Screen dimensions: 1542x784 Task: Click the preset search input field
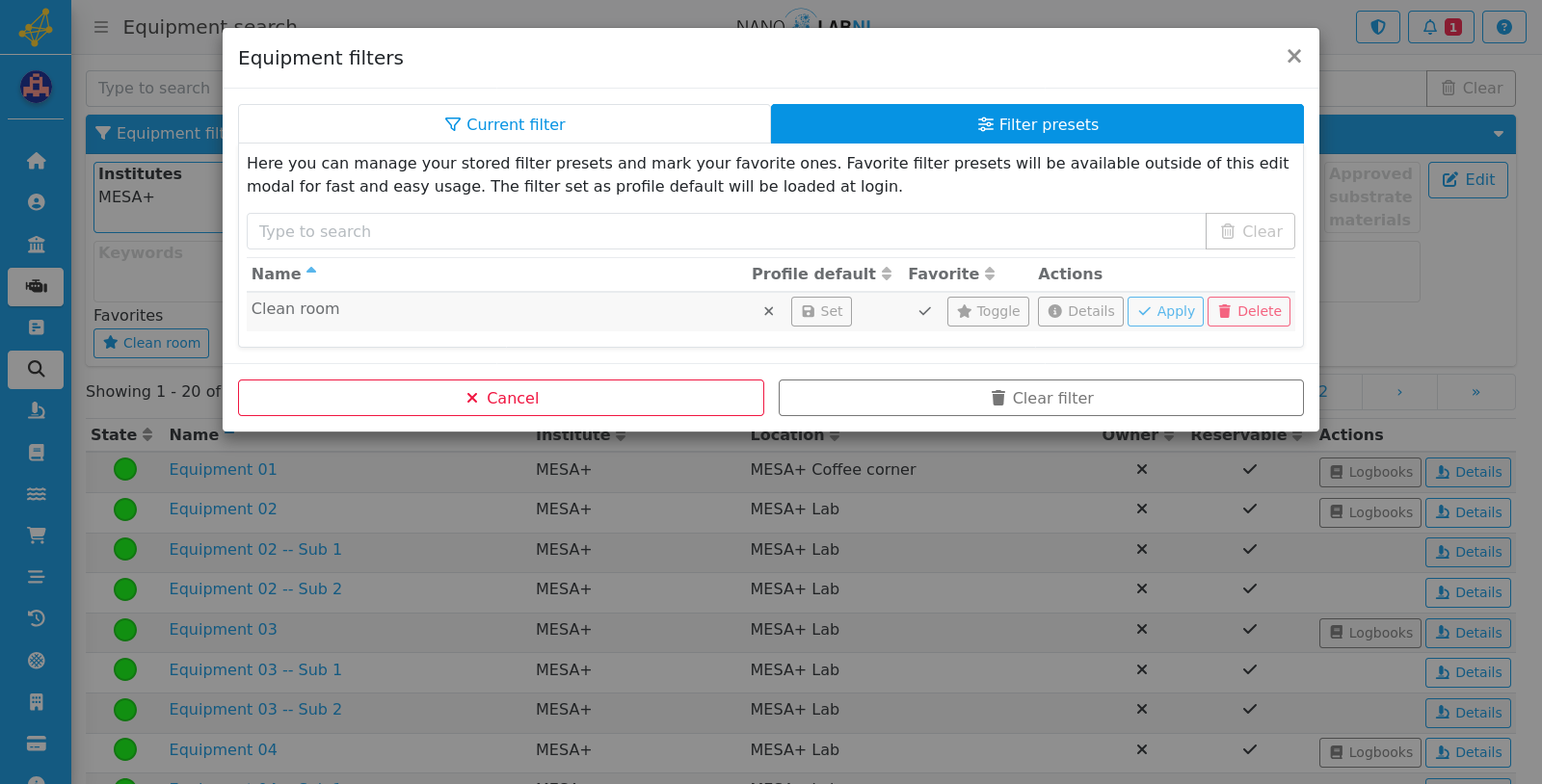coord(727,231)
